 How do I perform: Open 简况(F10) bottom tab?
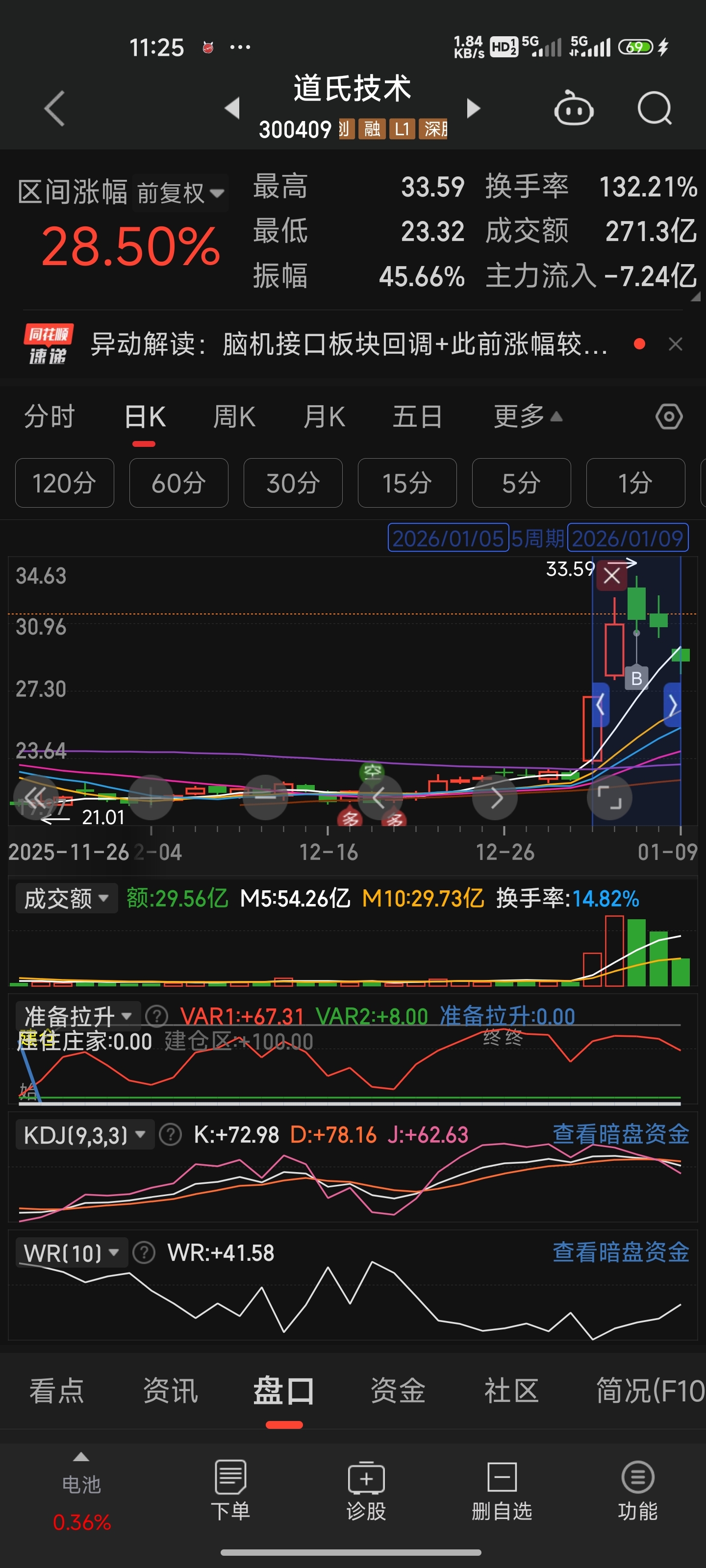point(650,1391)
